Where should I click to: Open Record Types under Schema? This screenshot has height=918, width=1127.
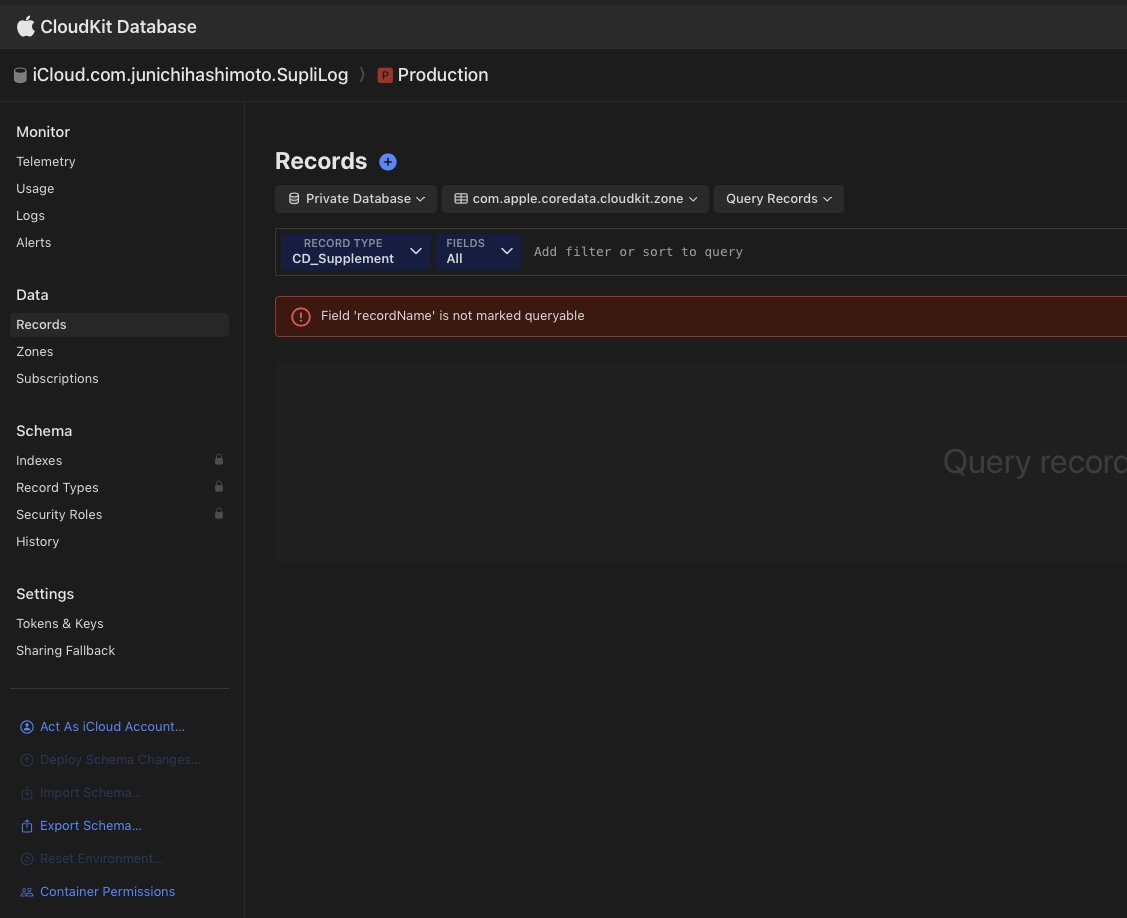58,487
